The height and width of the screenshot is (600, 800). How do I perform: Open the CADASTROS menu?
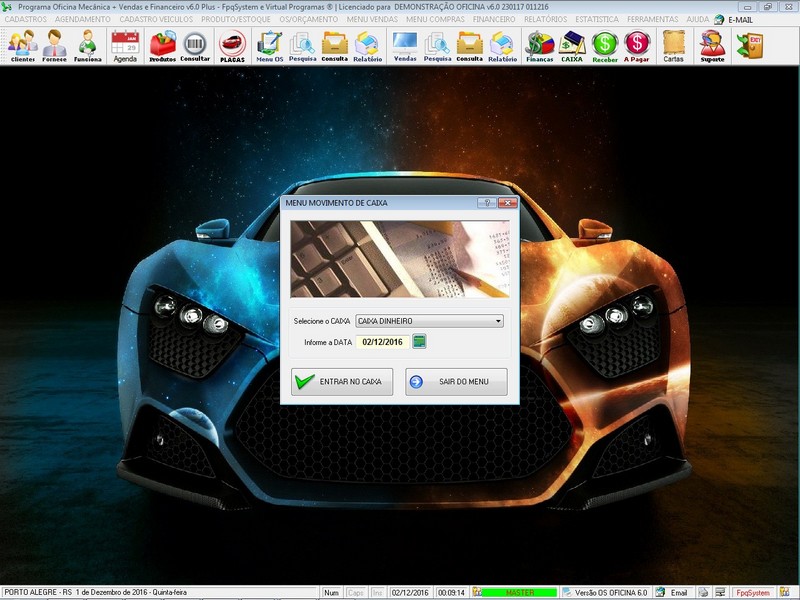click(26, 19)
